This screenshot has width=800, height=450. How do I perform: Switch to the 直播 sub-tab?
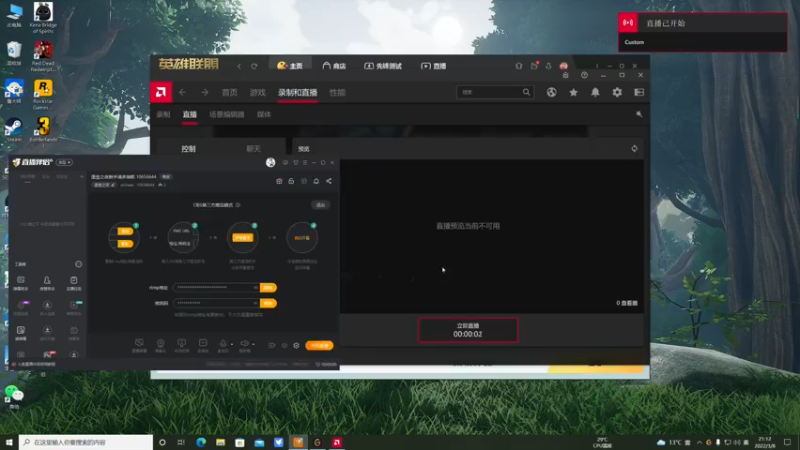(190, 114)
